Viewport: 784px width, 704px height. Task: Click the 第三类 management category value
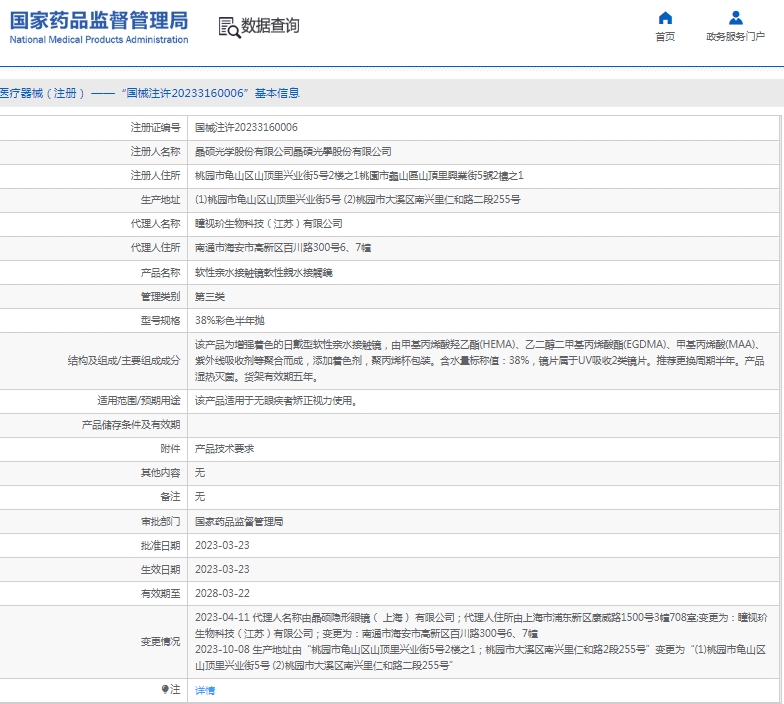pyautogui.click(x=210, y=296)
